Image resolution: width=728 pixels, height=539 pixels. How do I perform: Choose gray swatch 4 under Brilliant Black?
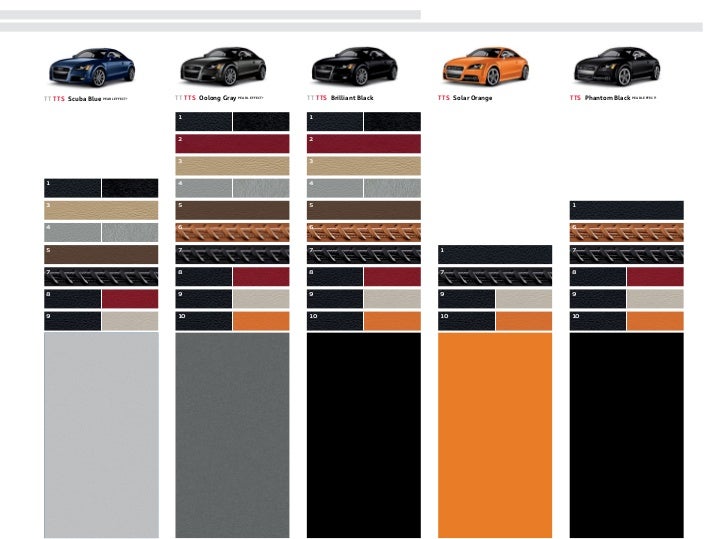[x=364, y=188]
